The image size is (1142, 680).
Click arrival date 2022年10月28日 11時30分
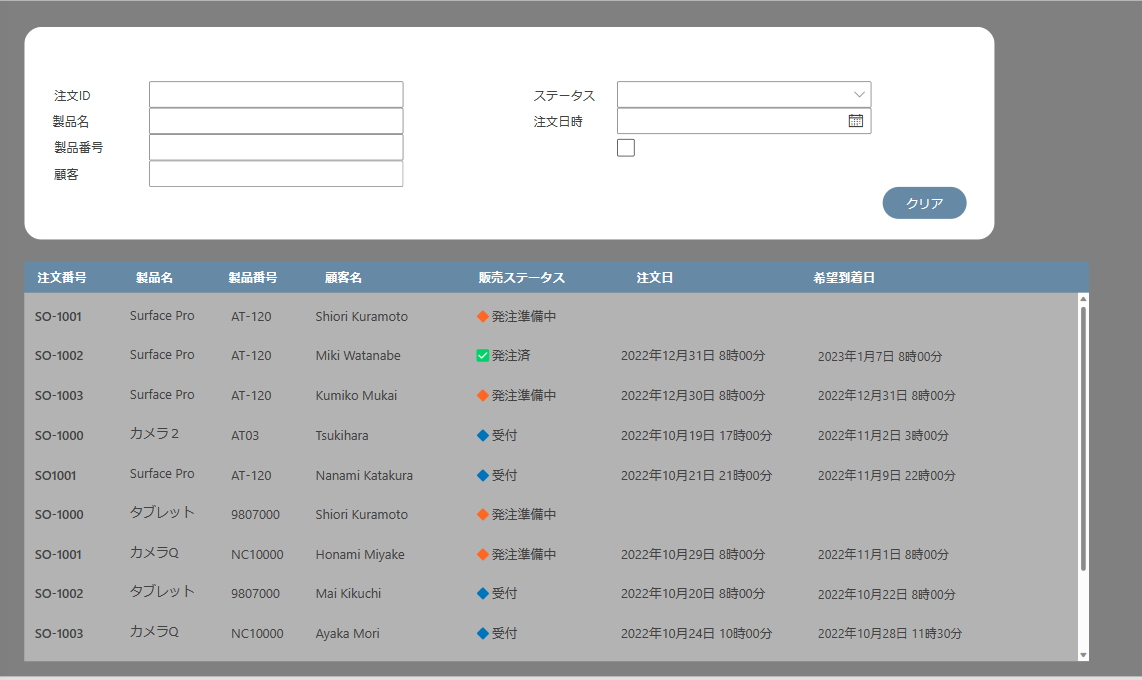(x=889, y=633)
